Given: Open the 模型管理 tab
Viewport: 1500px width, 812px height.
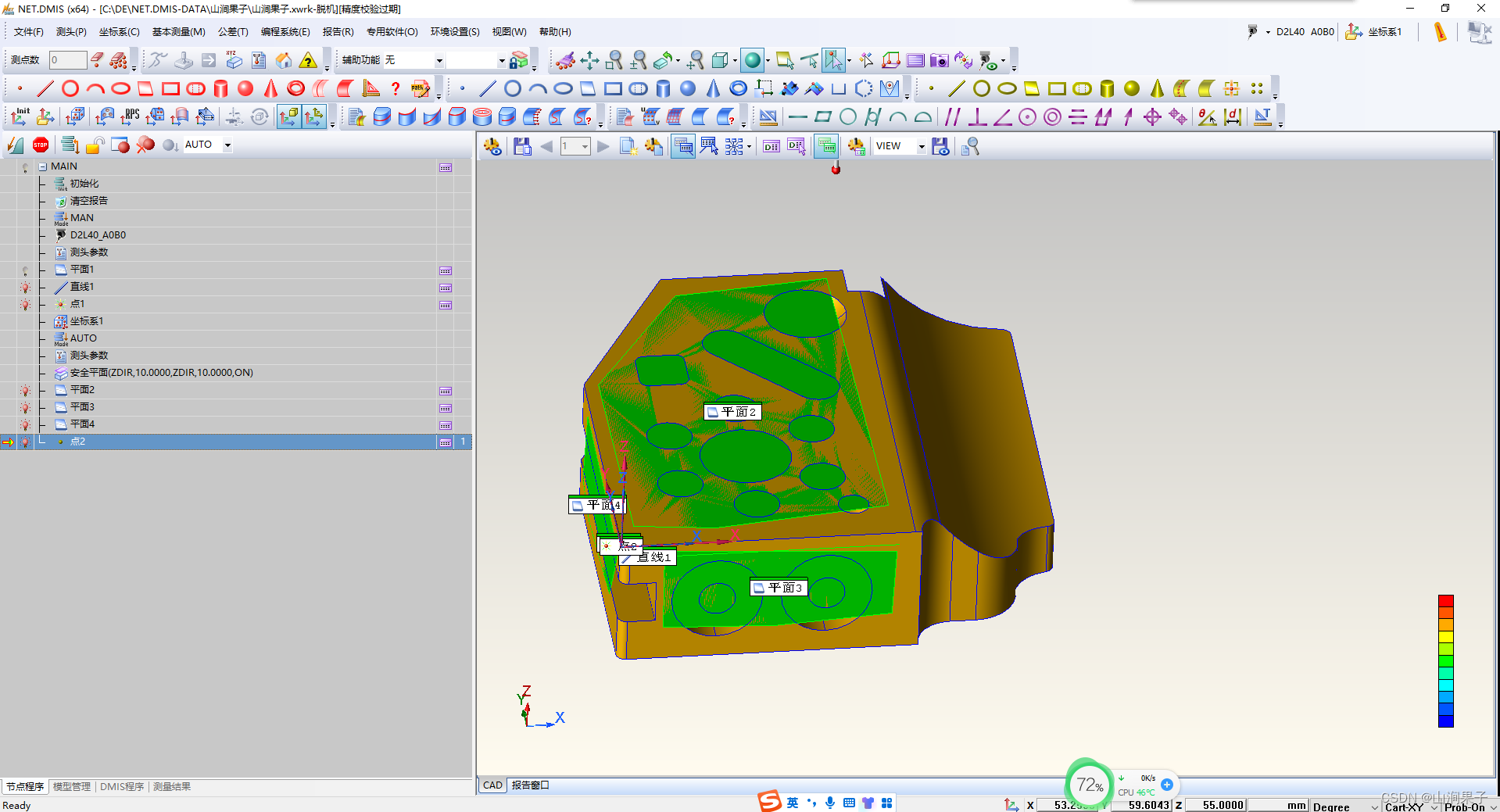Looking at the screenshot, I should click(x=72, y=787).
